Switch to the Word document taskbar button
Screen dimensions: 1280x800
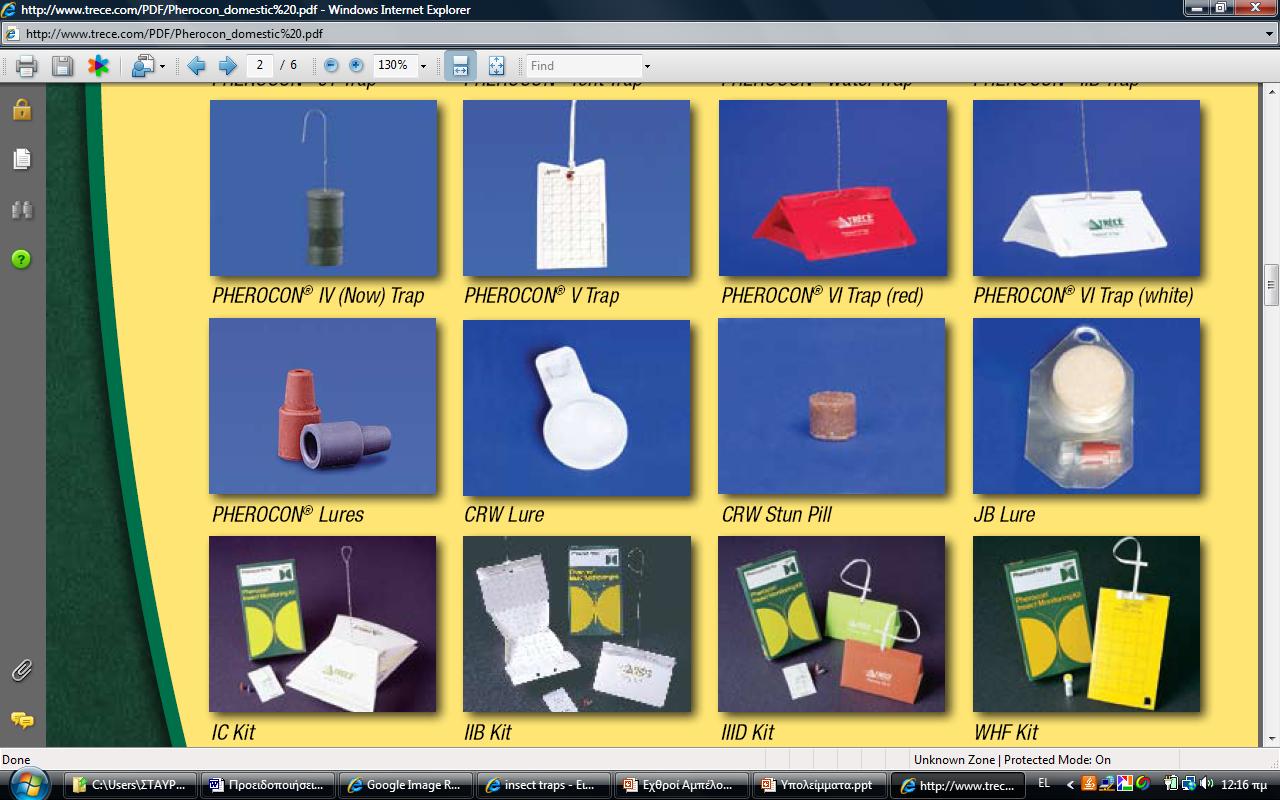267,785
